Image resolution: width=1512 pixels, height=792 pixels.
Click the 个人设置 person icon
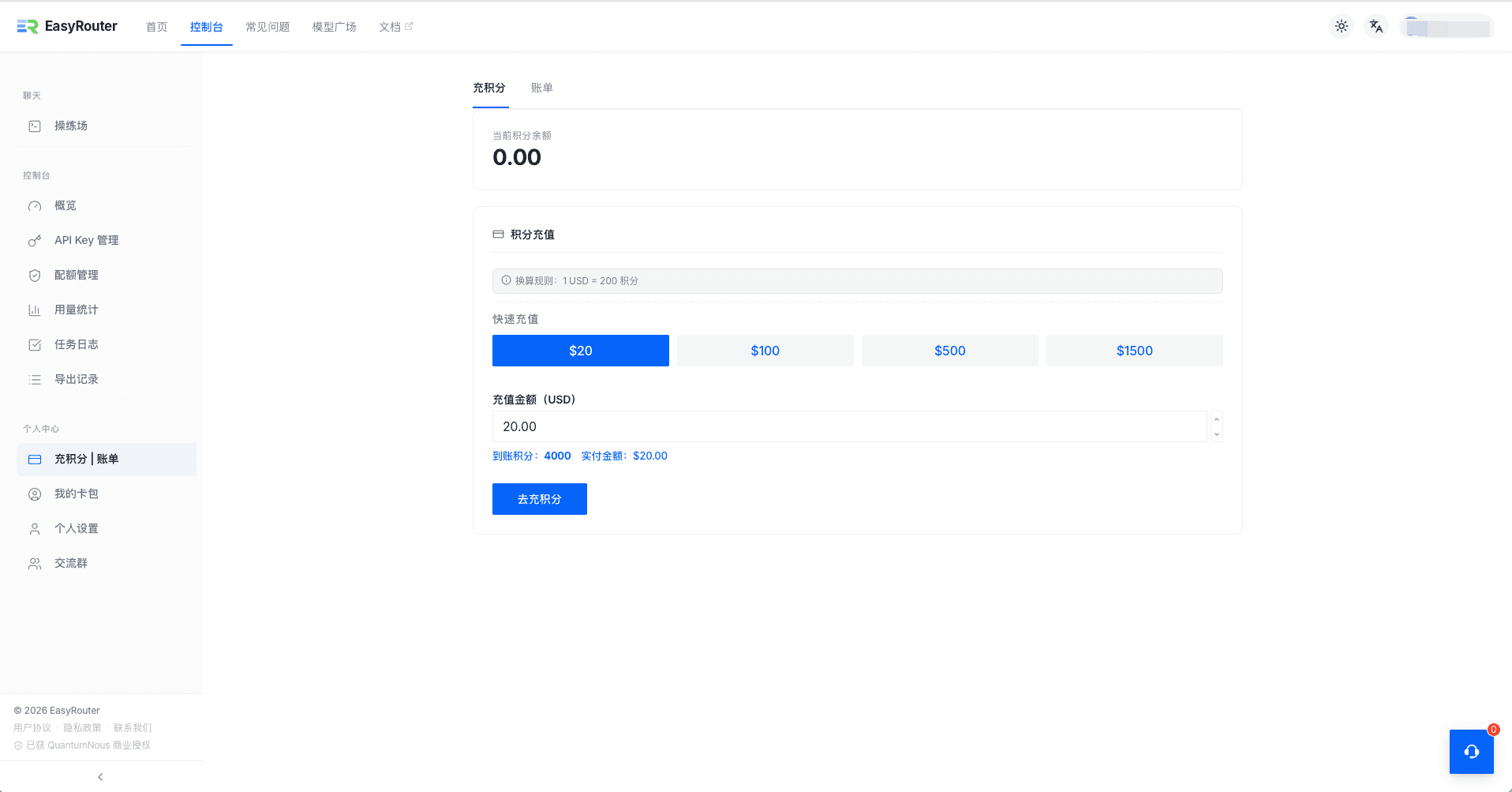(35, 529)
